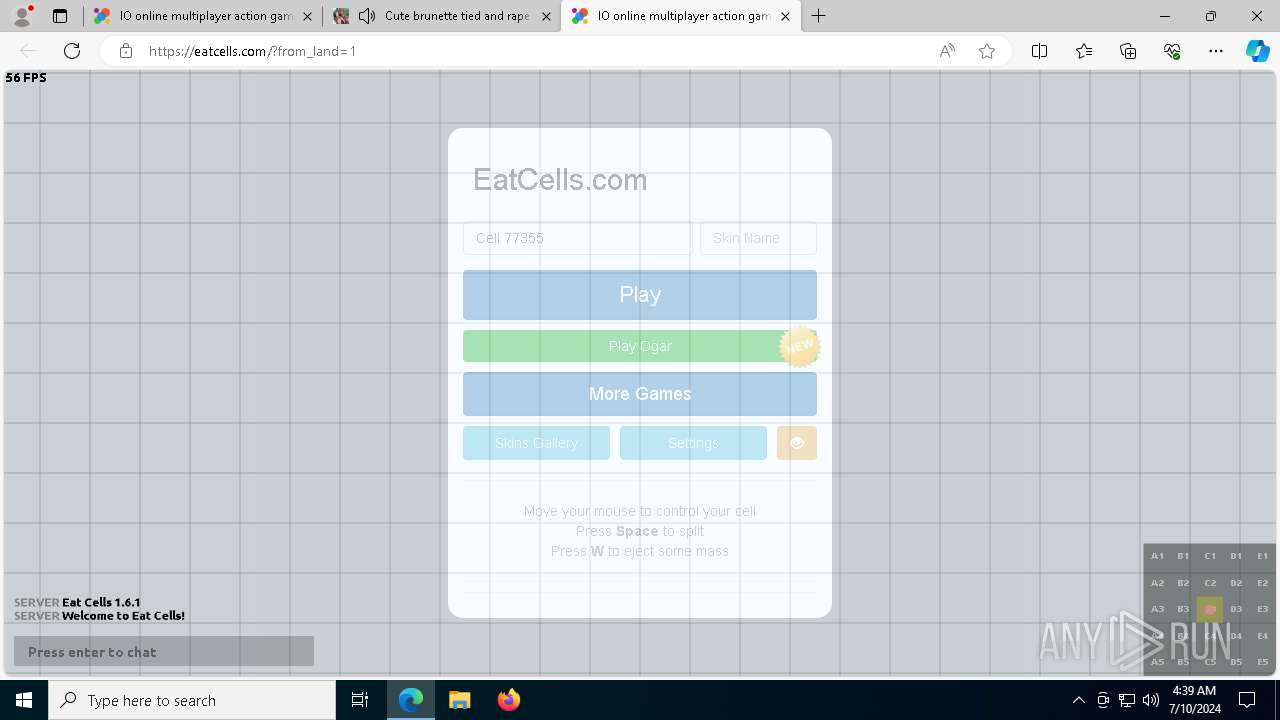Launch Firefox from taskbar
The image size is (1280, 720).
tap(508, 700)
